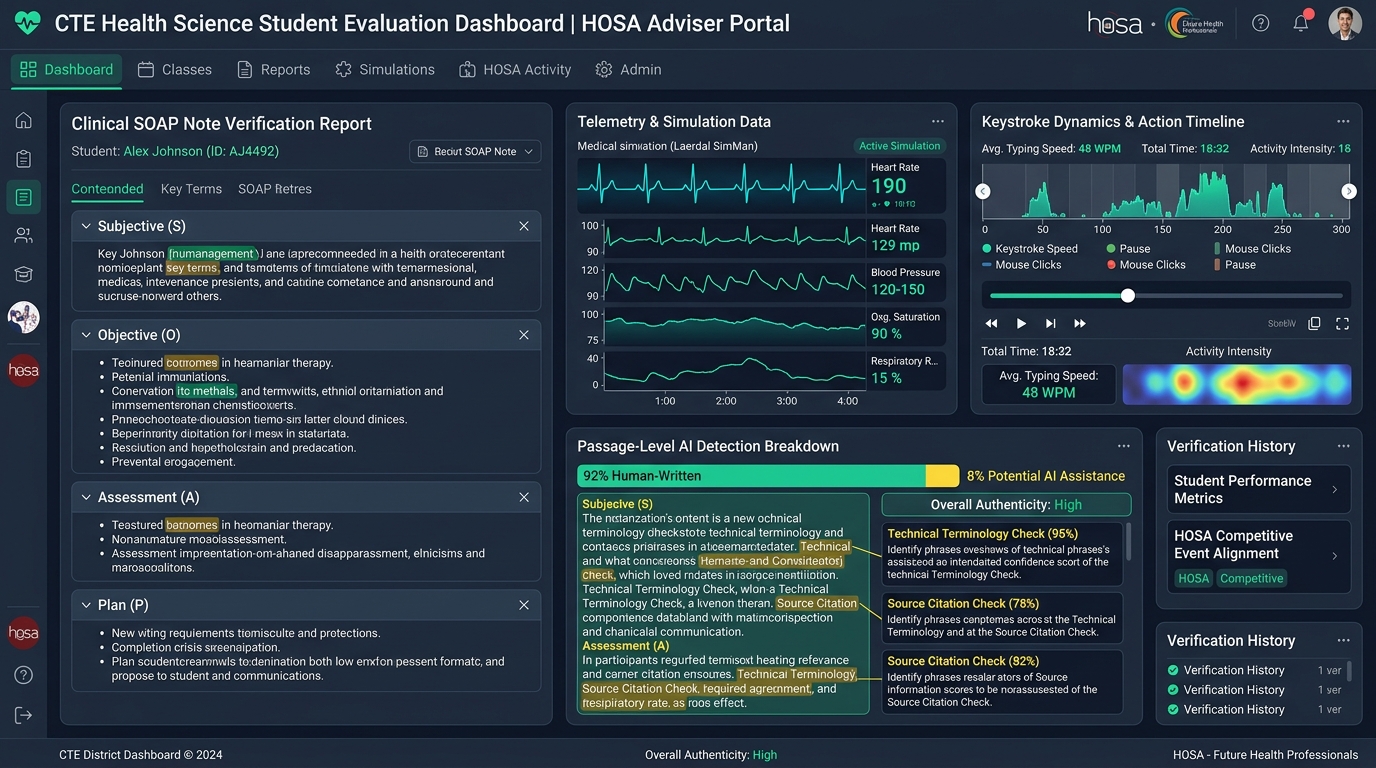Expand Student Performance Metrics entry
Image resolution: width=1376 pixels, height=768 pixels.
[1259, 489]
